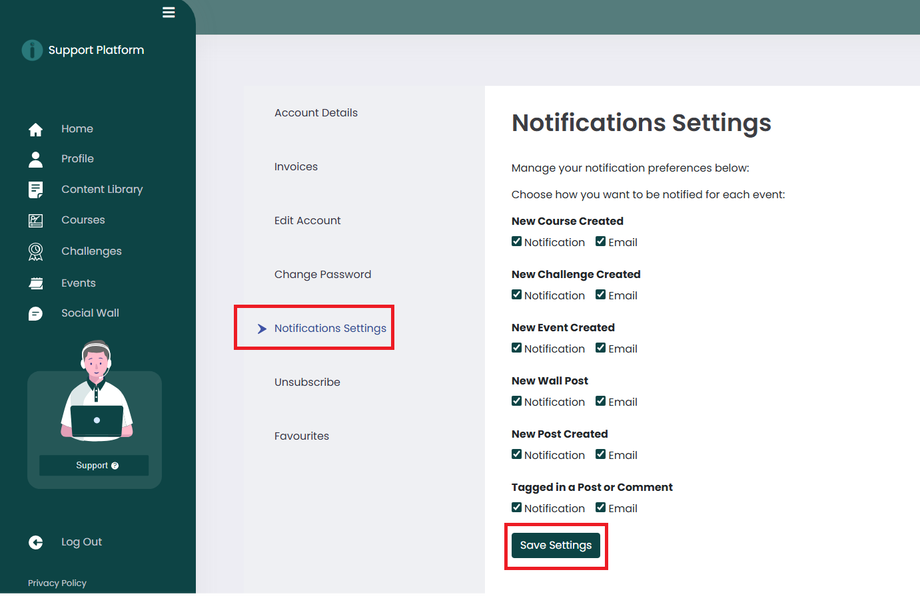This screenshot has width=920, height=600.
Task: Uncheck Email for Tagged in a Post
Action: [x=600, y=507]
